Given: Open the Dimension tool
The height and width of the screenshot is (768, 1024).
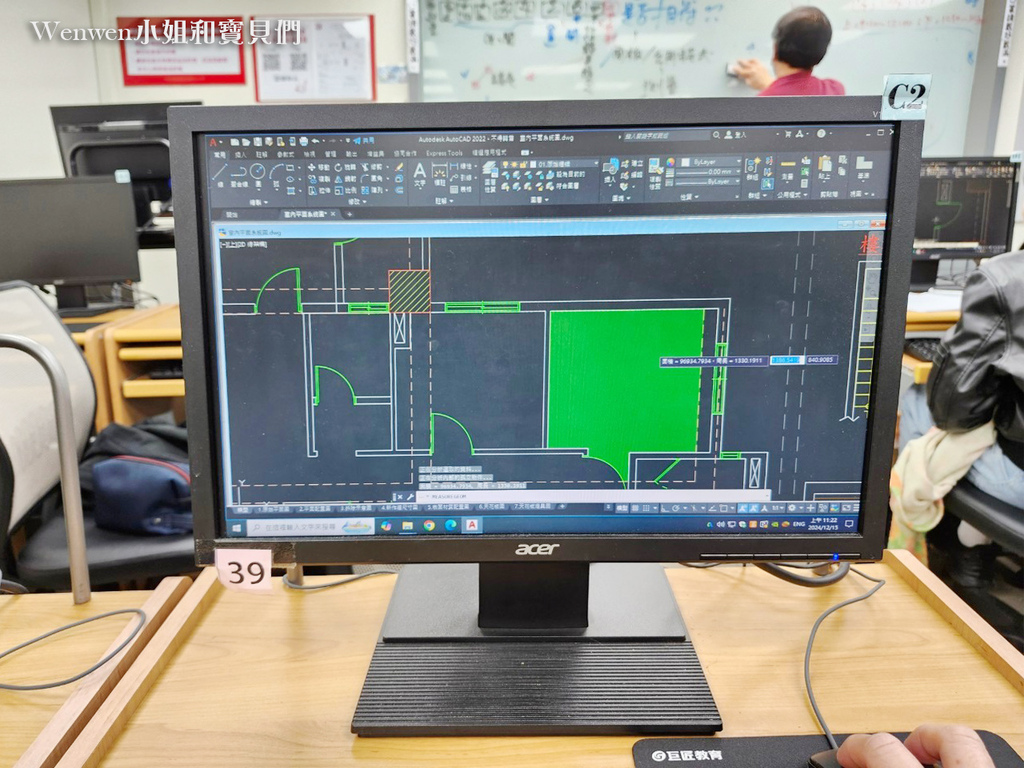Looking at the screenshot, I should pyautogui.click(x=440, y=175).
